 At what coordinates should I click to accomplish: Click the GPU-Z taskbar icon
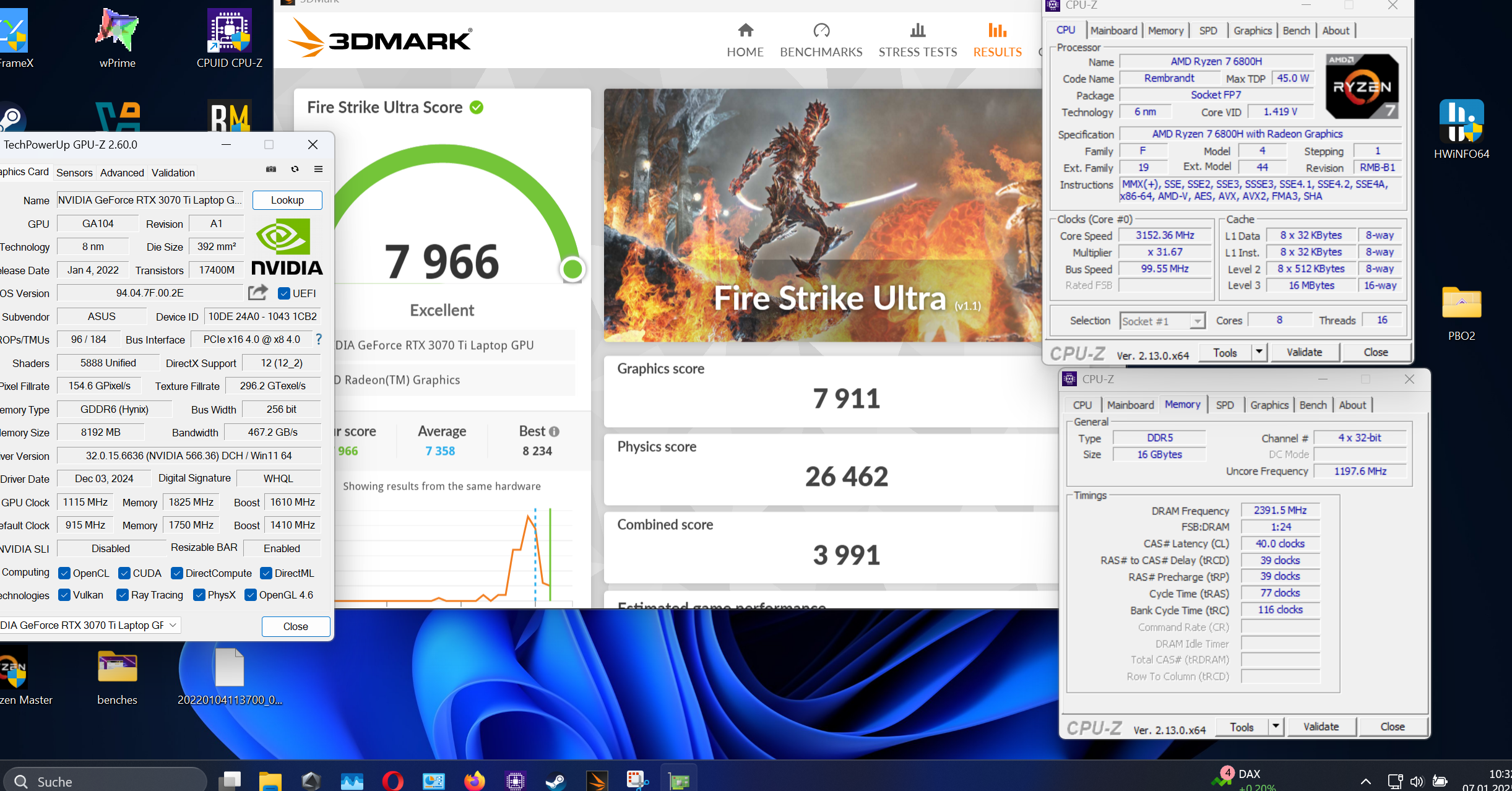point(679,780)
